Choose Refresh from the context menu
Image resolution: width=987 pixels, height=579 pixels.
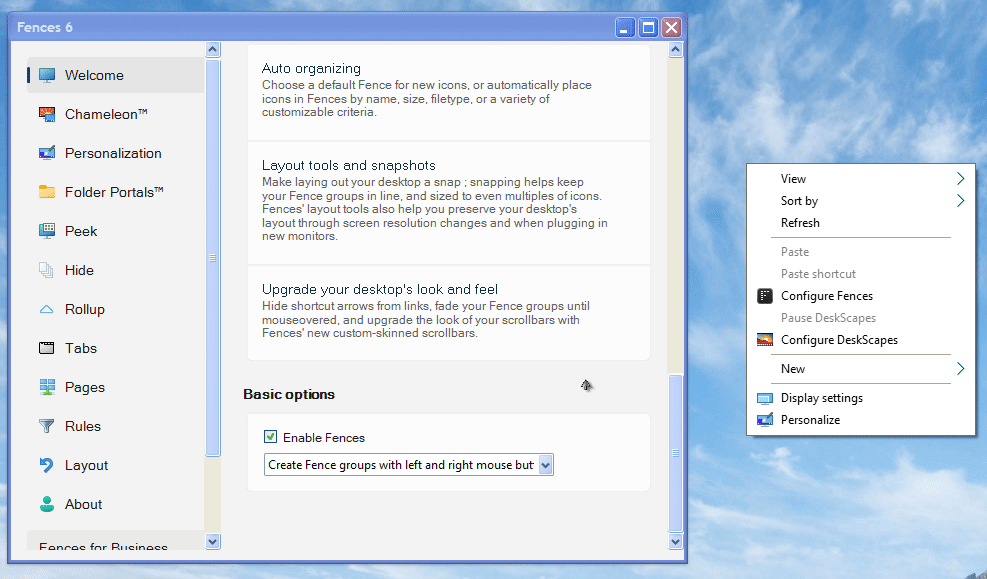click(x=800, y=223)
